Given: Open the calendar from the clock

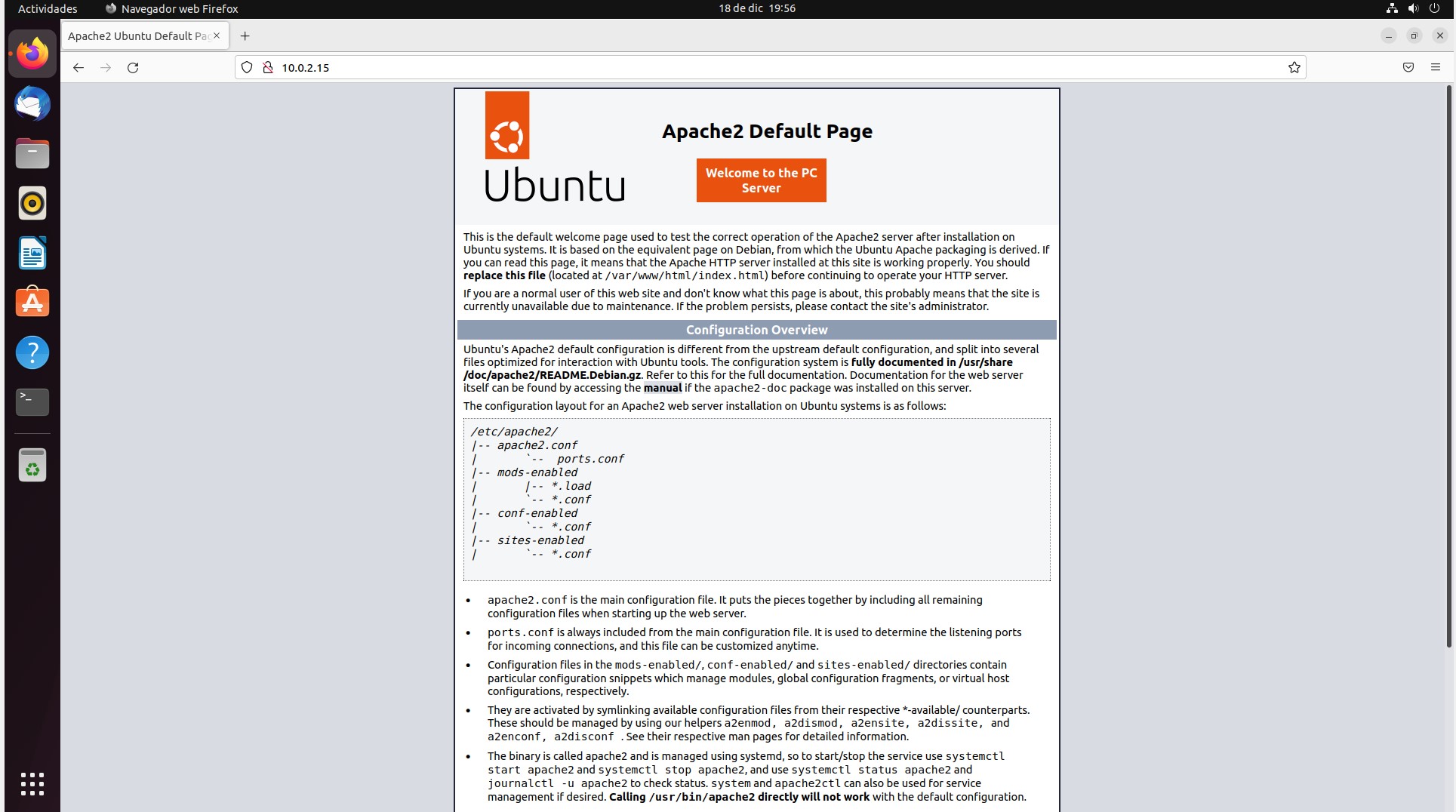Looking at the screenshot, I should click(x=756, y=8).
